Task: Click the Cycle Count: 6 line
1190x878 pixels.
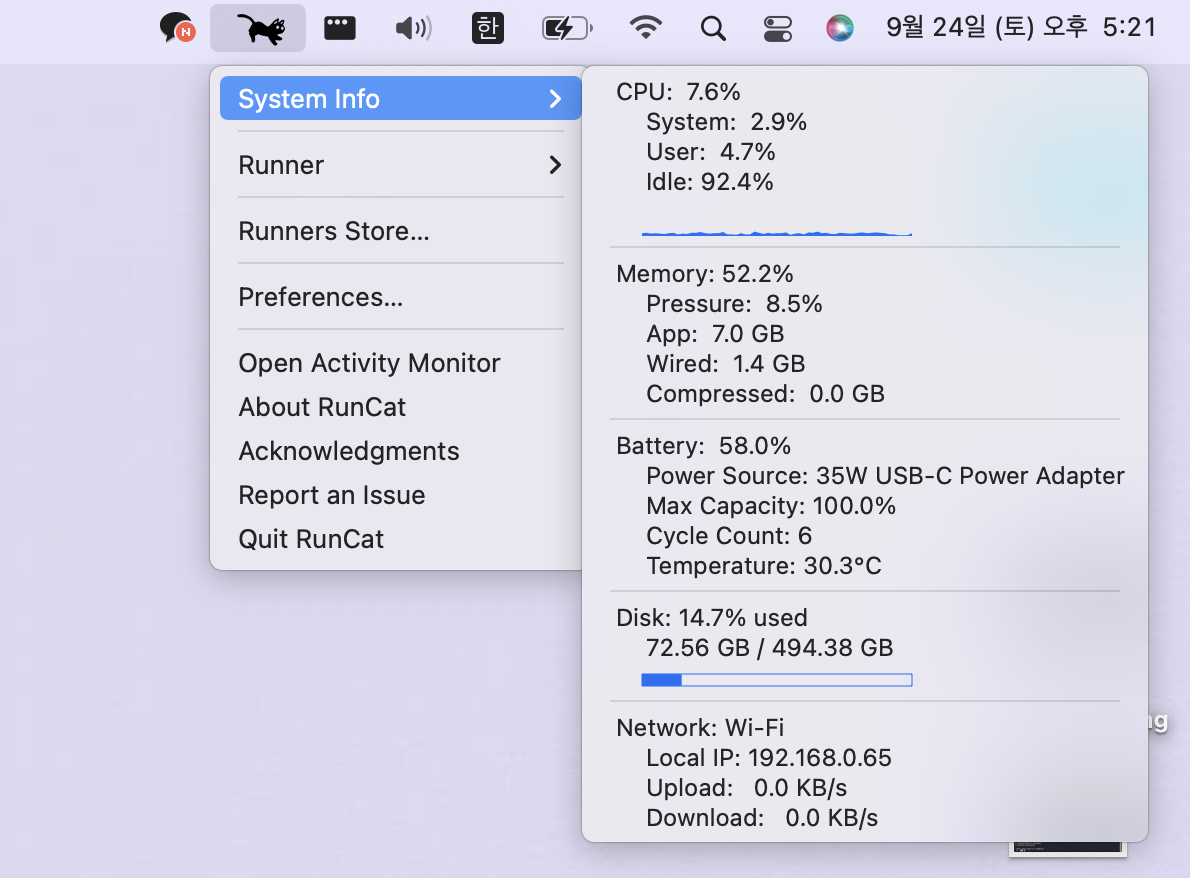Action: 729,537
